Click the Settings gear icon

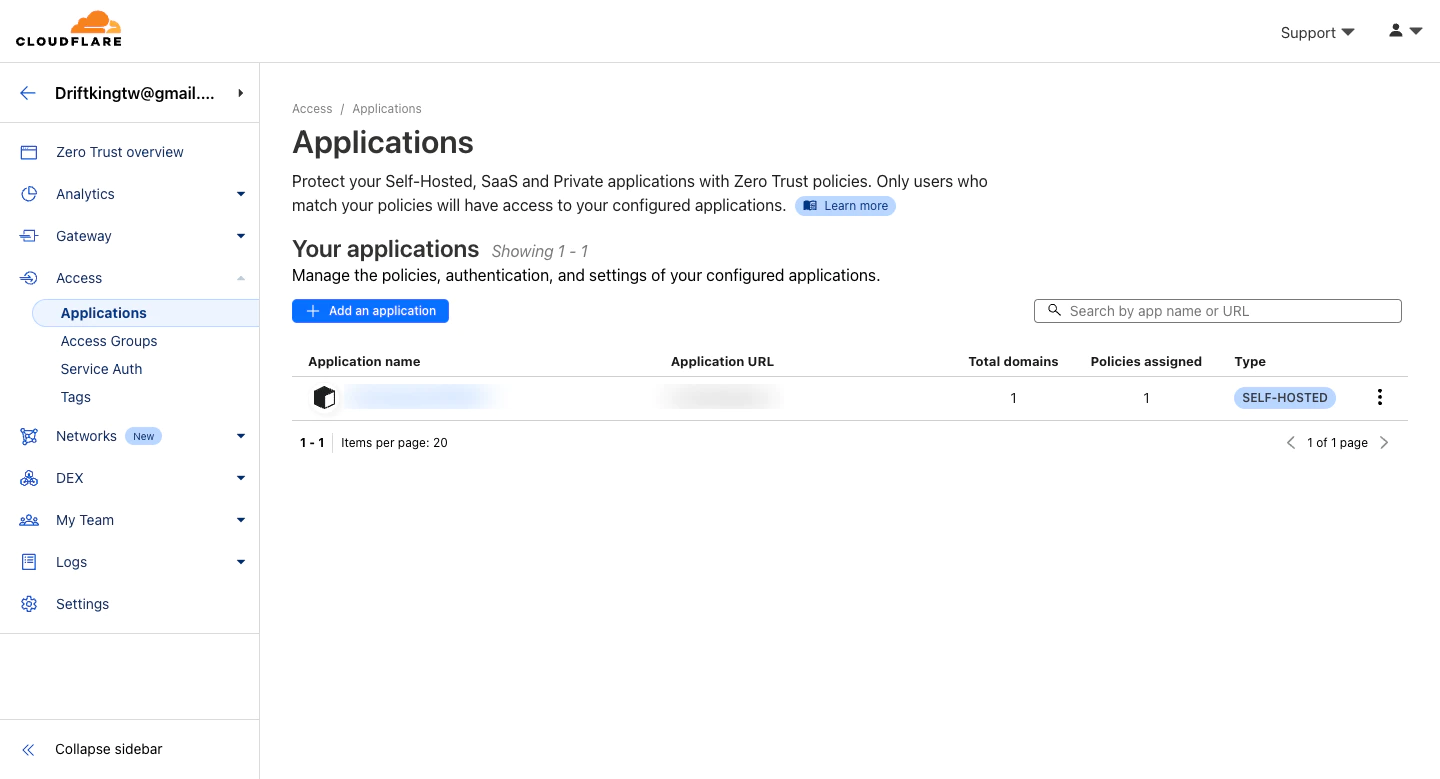[29, 604]
